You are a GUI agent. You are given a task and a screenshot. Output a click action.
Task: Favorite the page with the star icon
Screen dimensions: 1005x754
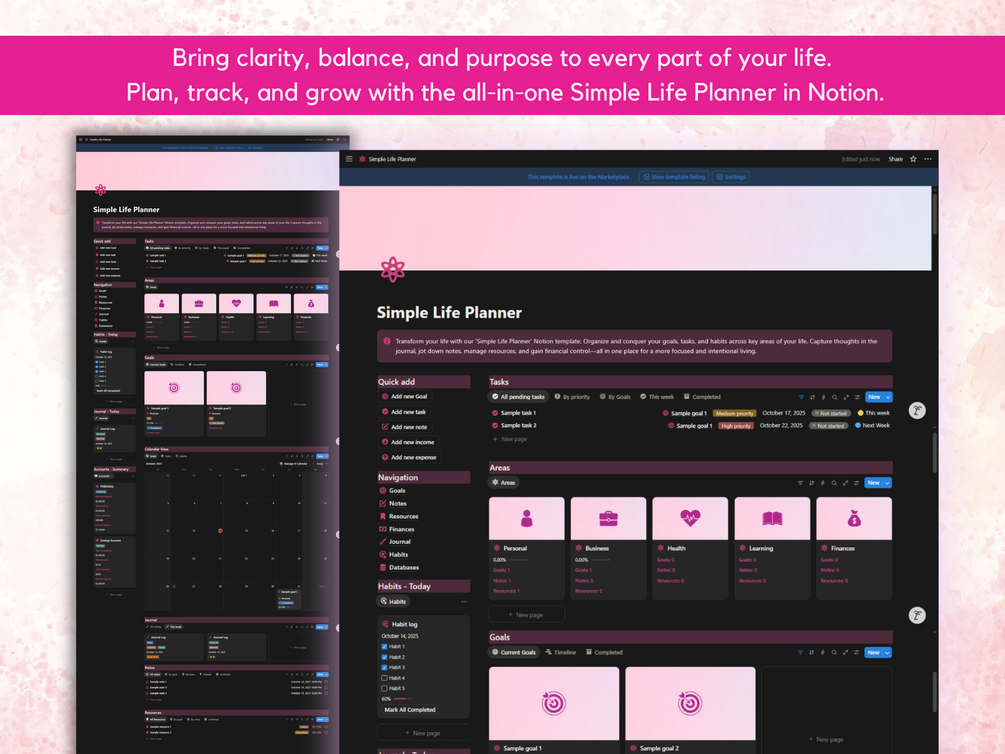913,159
